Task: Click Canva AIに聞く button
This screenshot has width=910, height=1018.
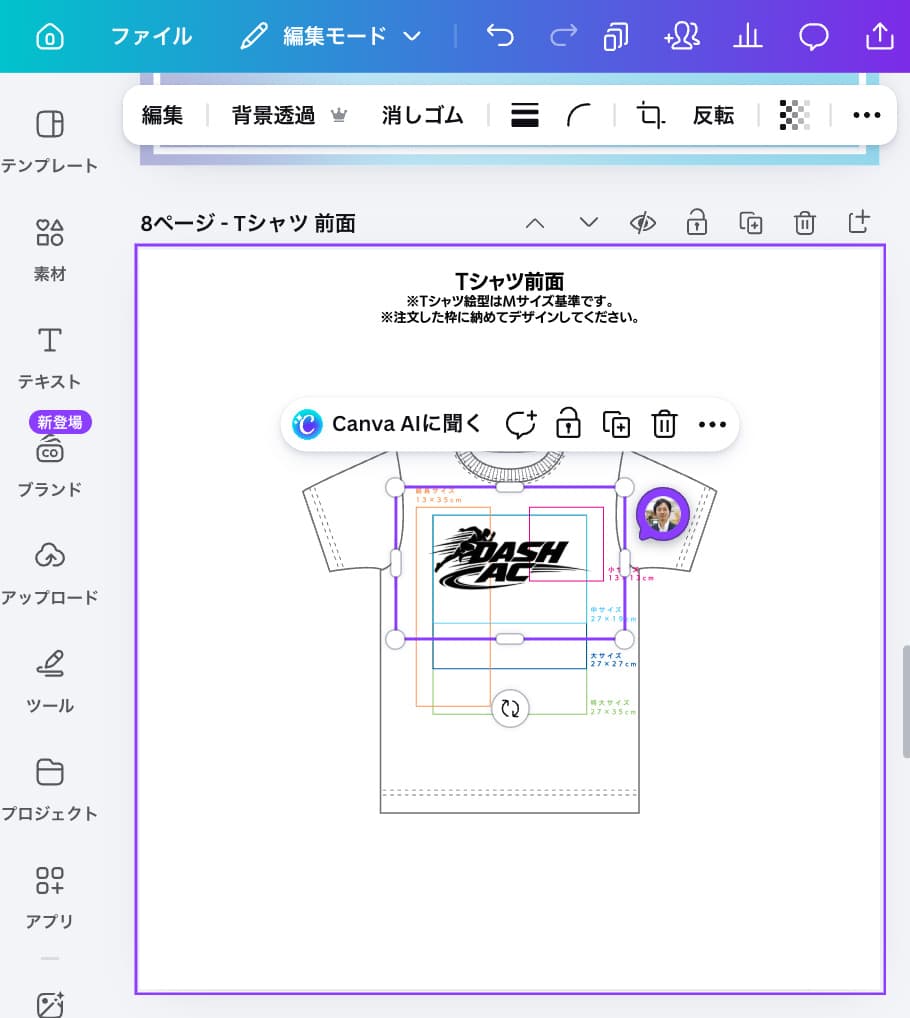Action: pyautogui.click(x=387, y=425)
